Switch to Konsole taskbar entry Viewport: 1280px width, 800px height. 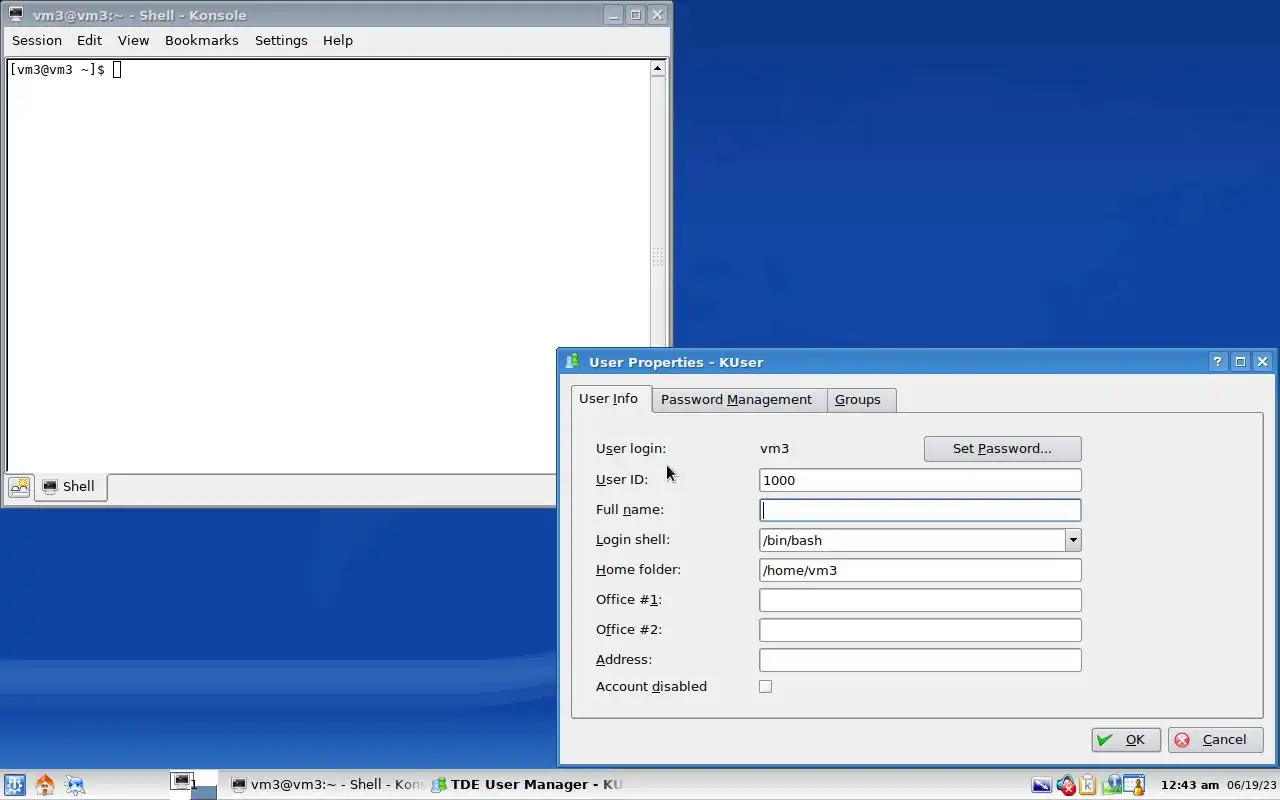click(x=327, y=785)
